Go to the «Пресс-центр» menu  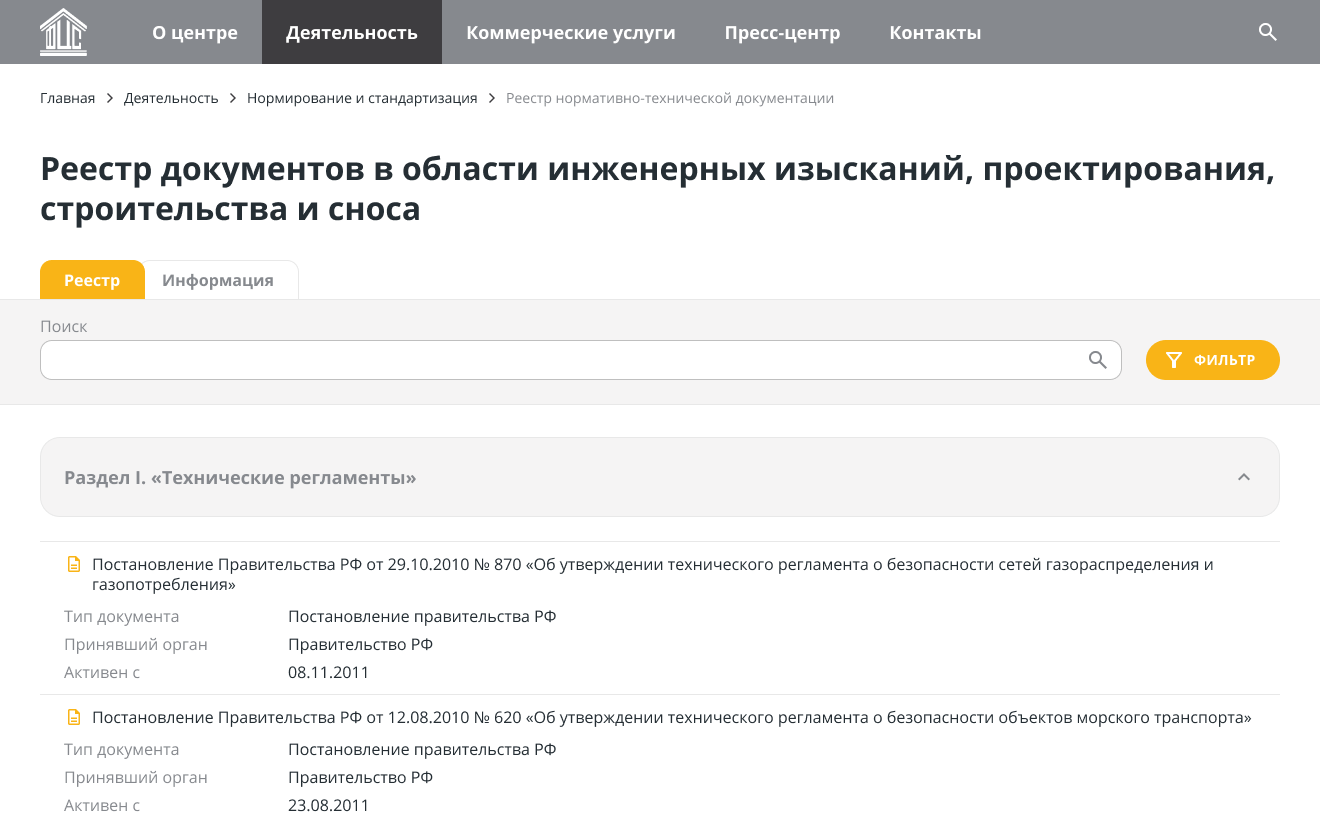coord(782,32)
